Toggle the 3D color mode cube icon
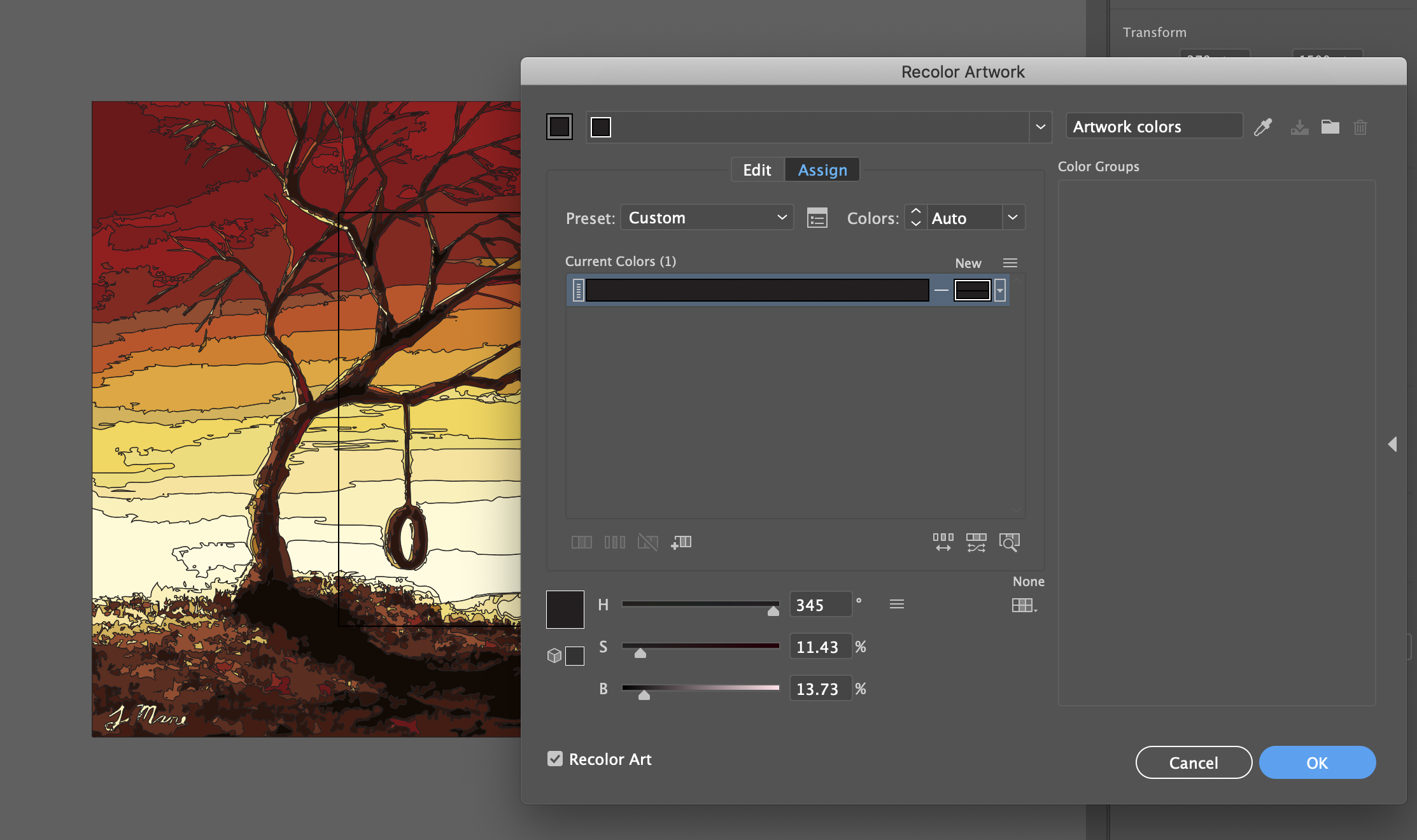Viewport: 1417px width, 840px height. tap(555, 655)
